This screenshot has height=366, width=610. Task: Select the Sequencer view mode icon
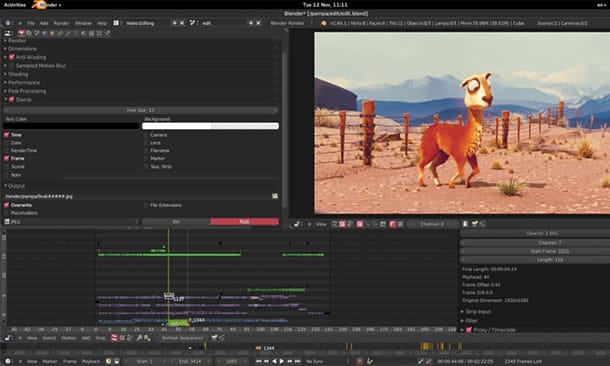[114, 338]
